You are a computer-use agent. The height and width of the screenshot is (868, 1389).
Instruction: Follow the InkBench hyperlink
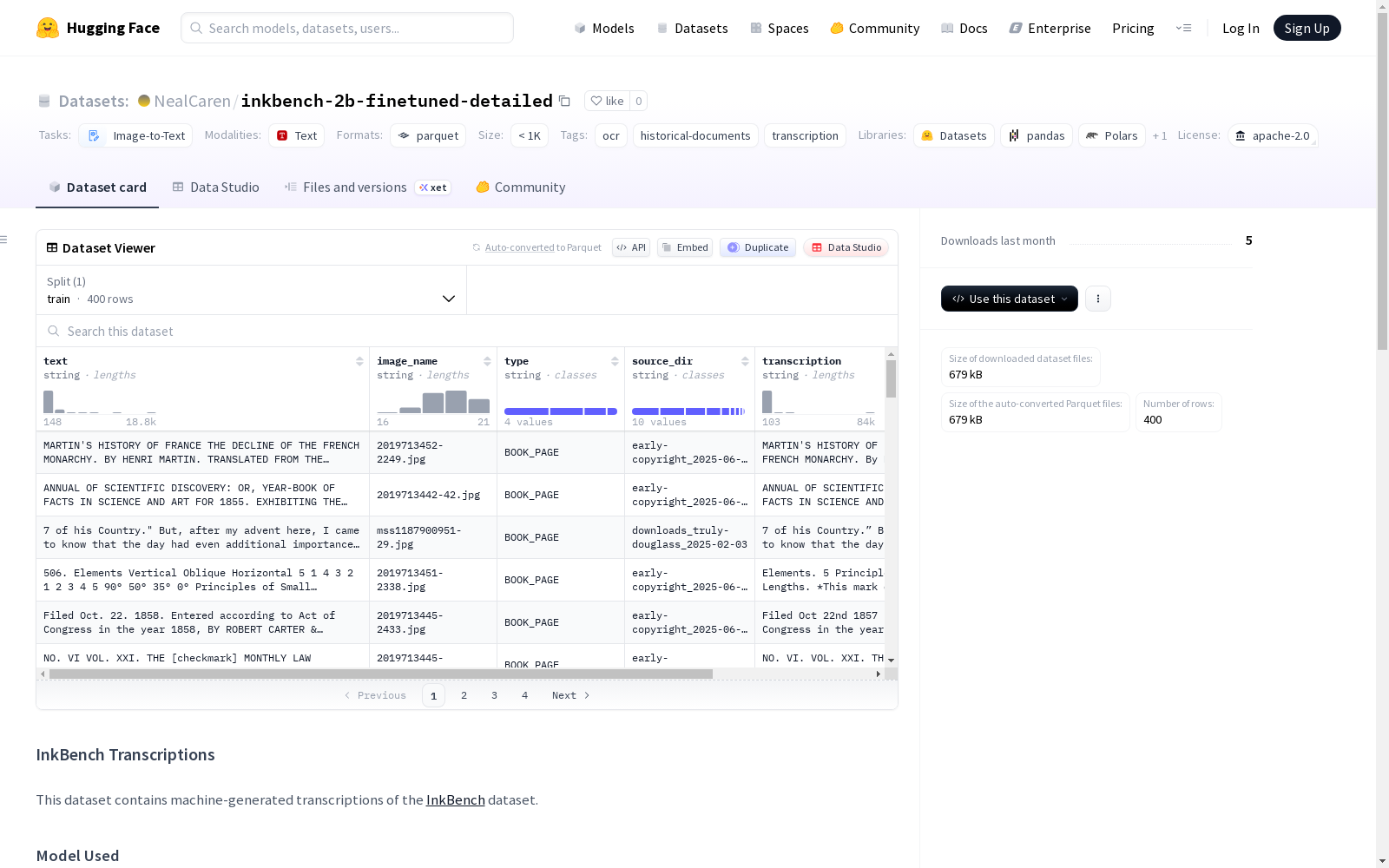pos(456,799)
